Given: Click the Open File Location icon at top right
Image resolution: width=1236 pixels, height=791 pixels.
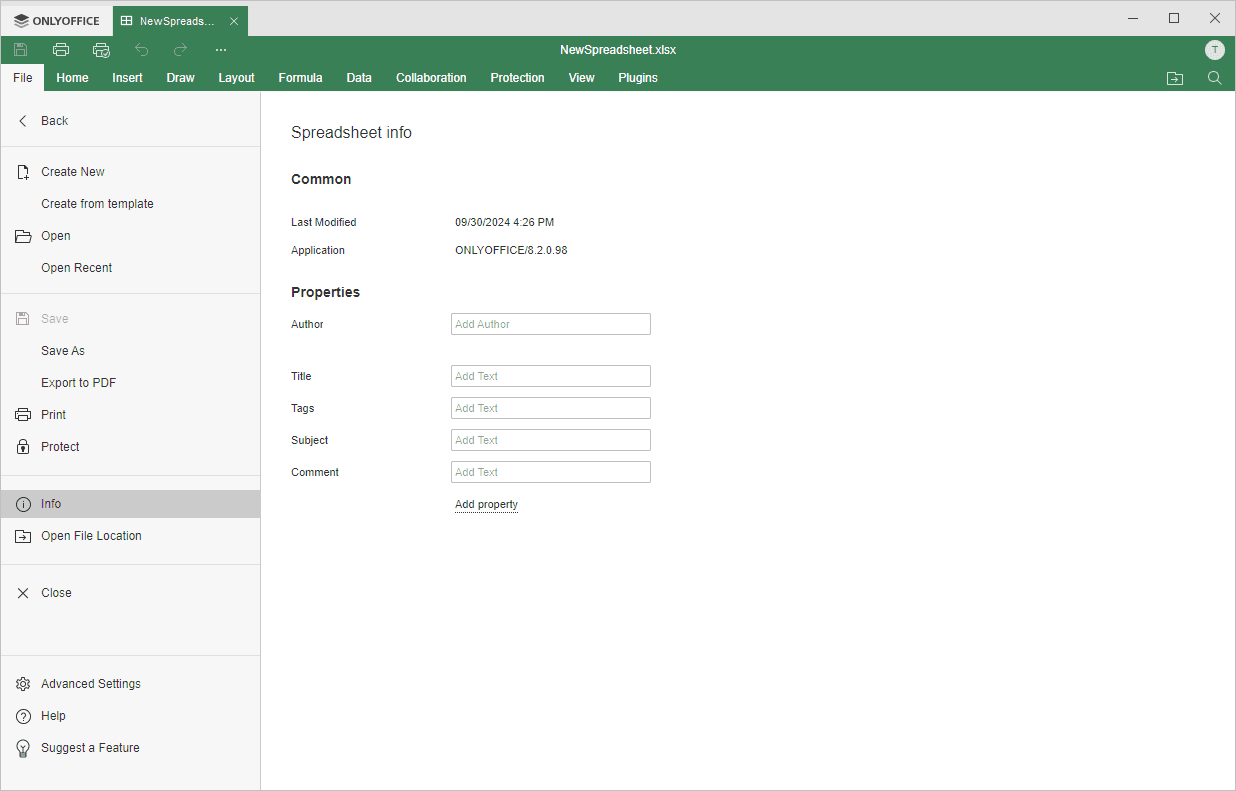Looking at the screenshot, I should (1175, 78).
